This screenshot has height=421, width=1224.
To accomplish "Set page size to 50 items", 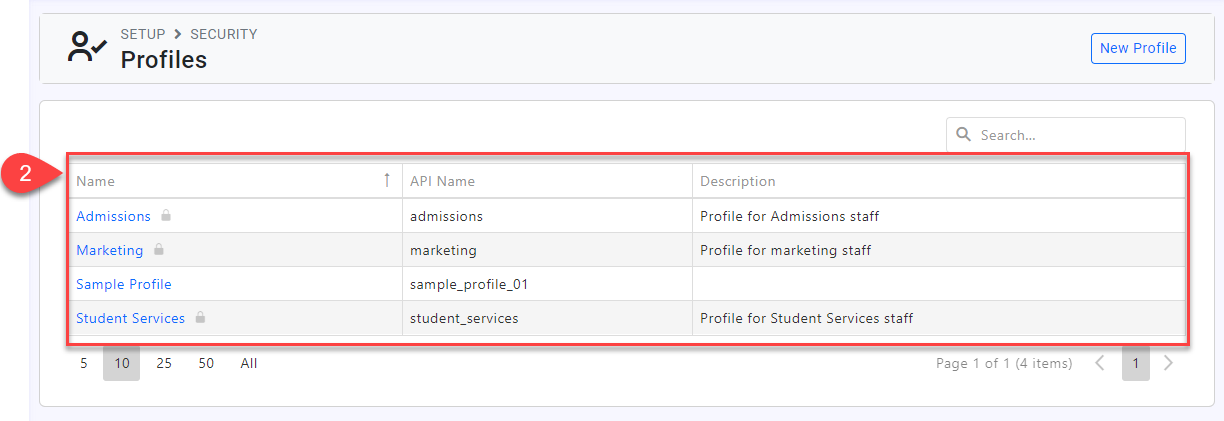I will 206,363.
